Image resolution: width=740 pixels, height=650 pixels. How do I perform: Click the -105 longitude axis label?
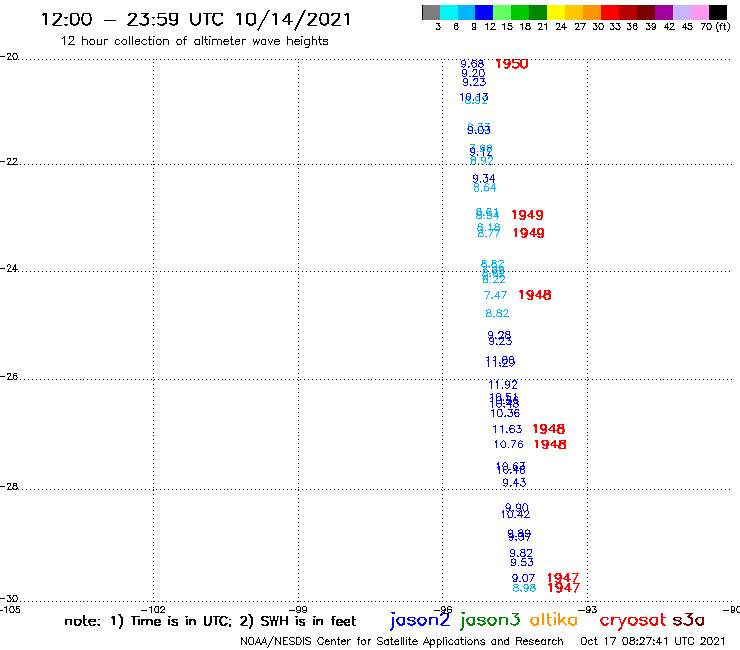[x=10, y=609]
